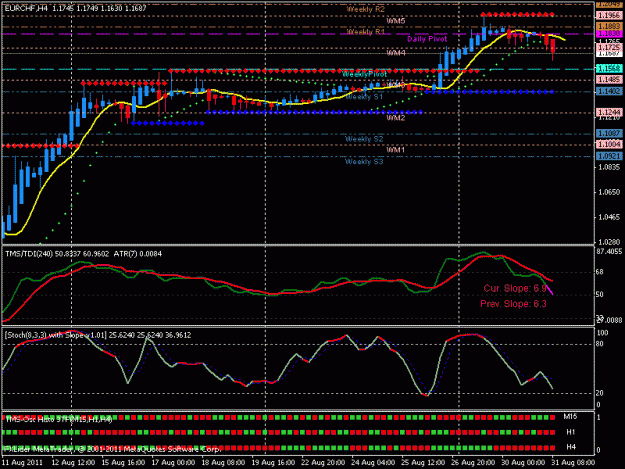This screenshot has width=625, height=469.
Task: Click the 15 Aug 16:00 time label
Action: tap(123, 463)
